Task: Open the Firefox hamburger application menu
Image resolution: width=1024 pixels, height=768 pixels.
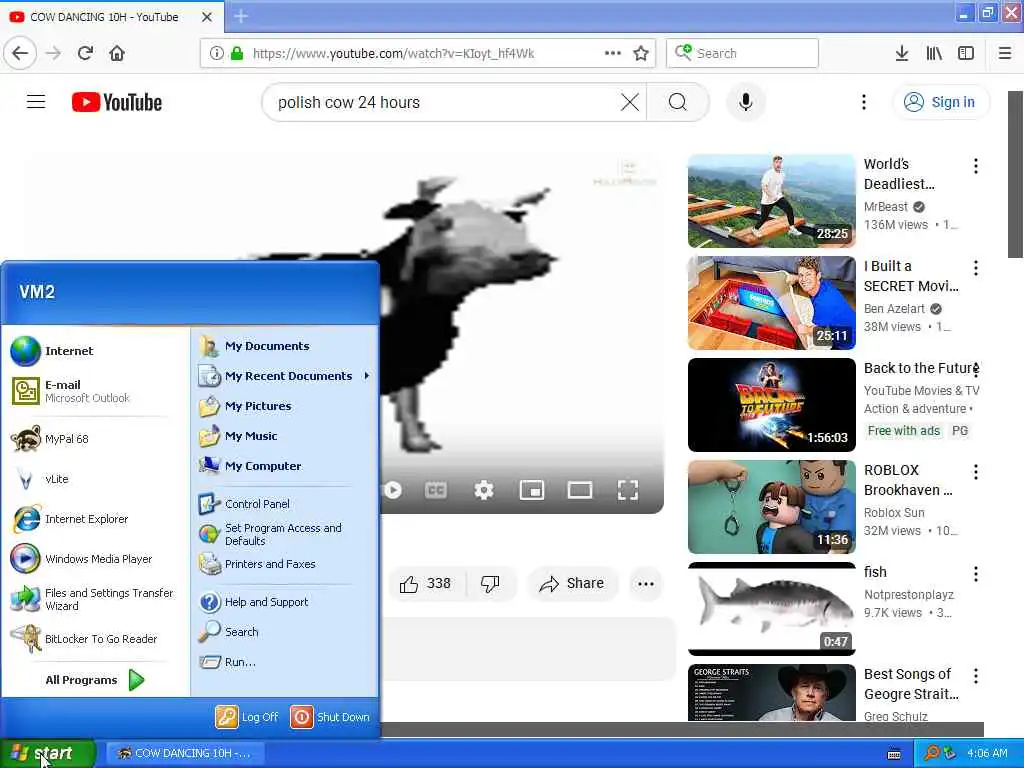Action: [x=1005, y=53]
